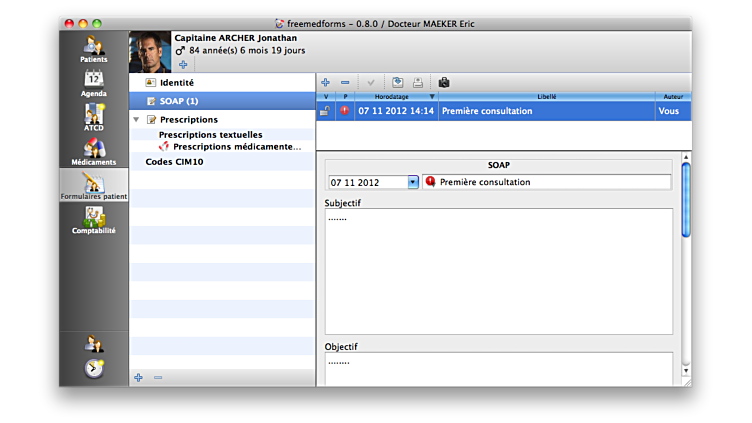The image size is (752, 423).
Task: Click the briefcase icon in episode toolbar
Action: (444, 82)
